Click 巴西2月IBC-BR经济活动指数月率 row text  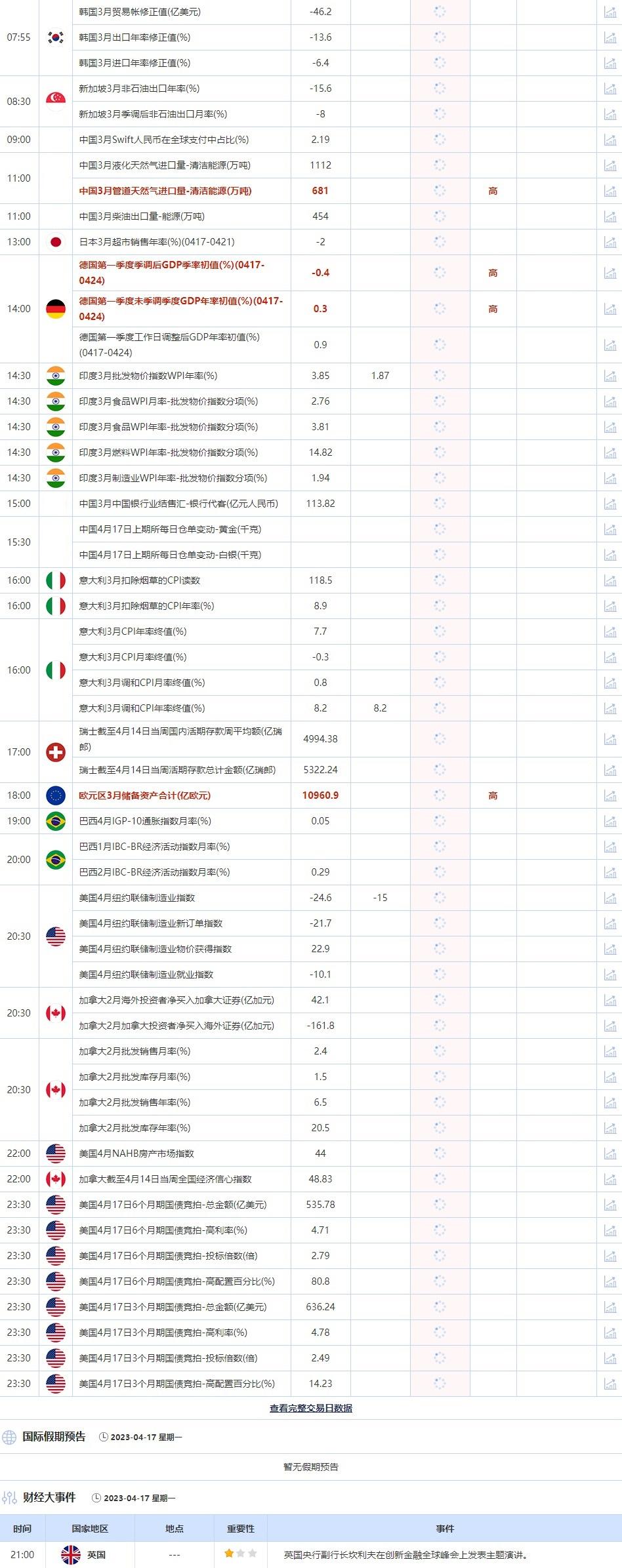[x=154, y=872]
